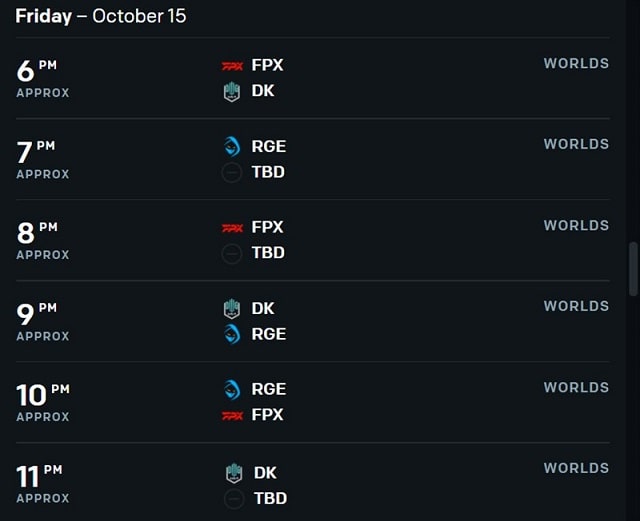The image size is (640, 521).
Task: Select the 10 PM APPROX time slot
Action: click(x=43, y=402)
